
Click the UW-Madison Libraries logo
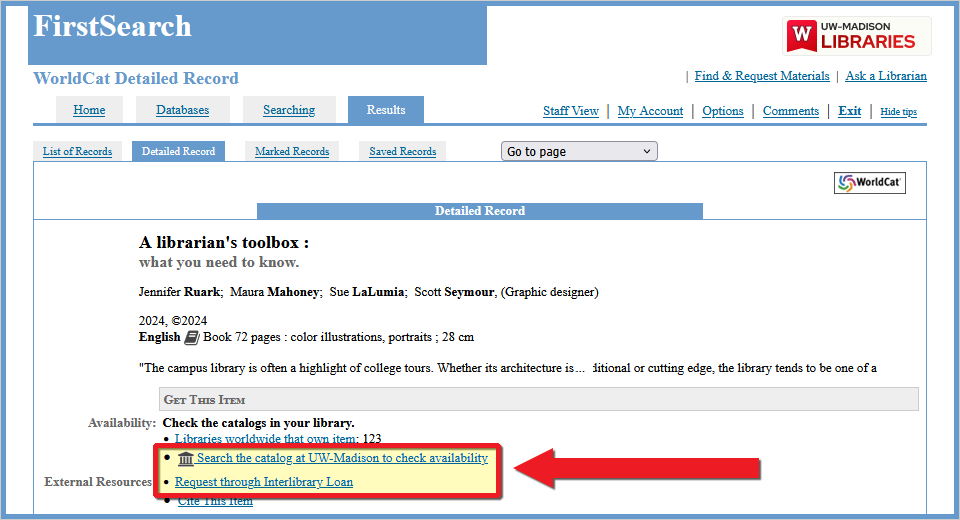(x=857, y=36)
